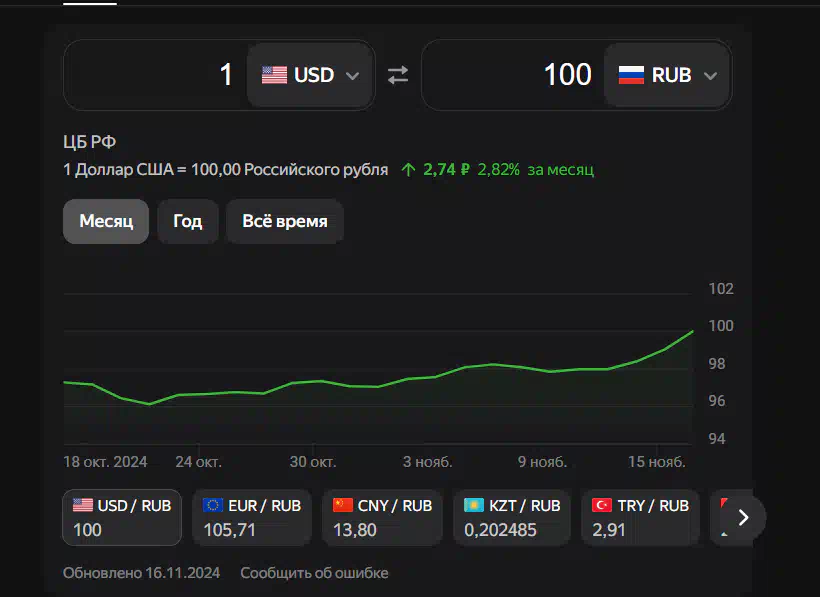
Task: Switch to the Год period tab
Action: (x=188, y=221)
